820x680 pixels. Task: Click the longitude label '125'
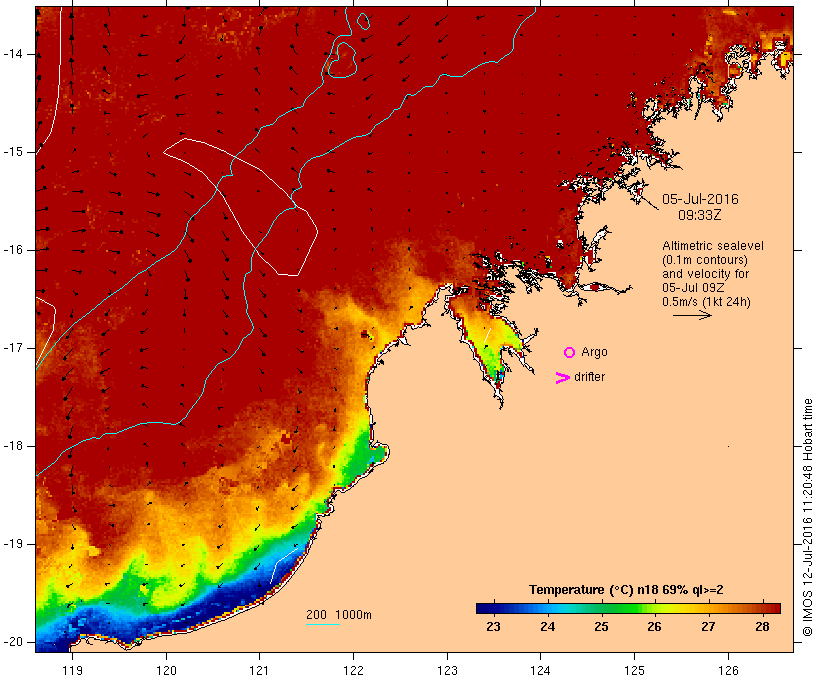click(634, 671)
